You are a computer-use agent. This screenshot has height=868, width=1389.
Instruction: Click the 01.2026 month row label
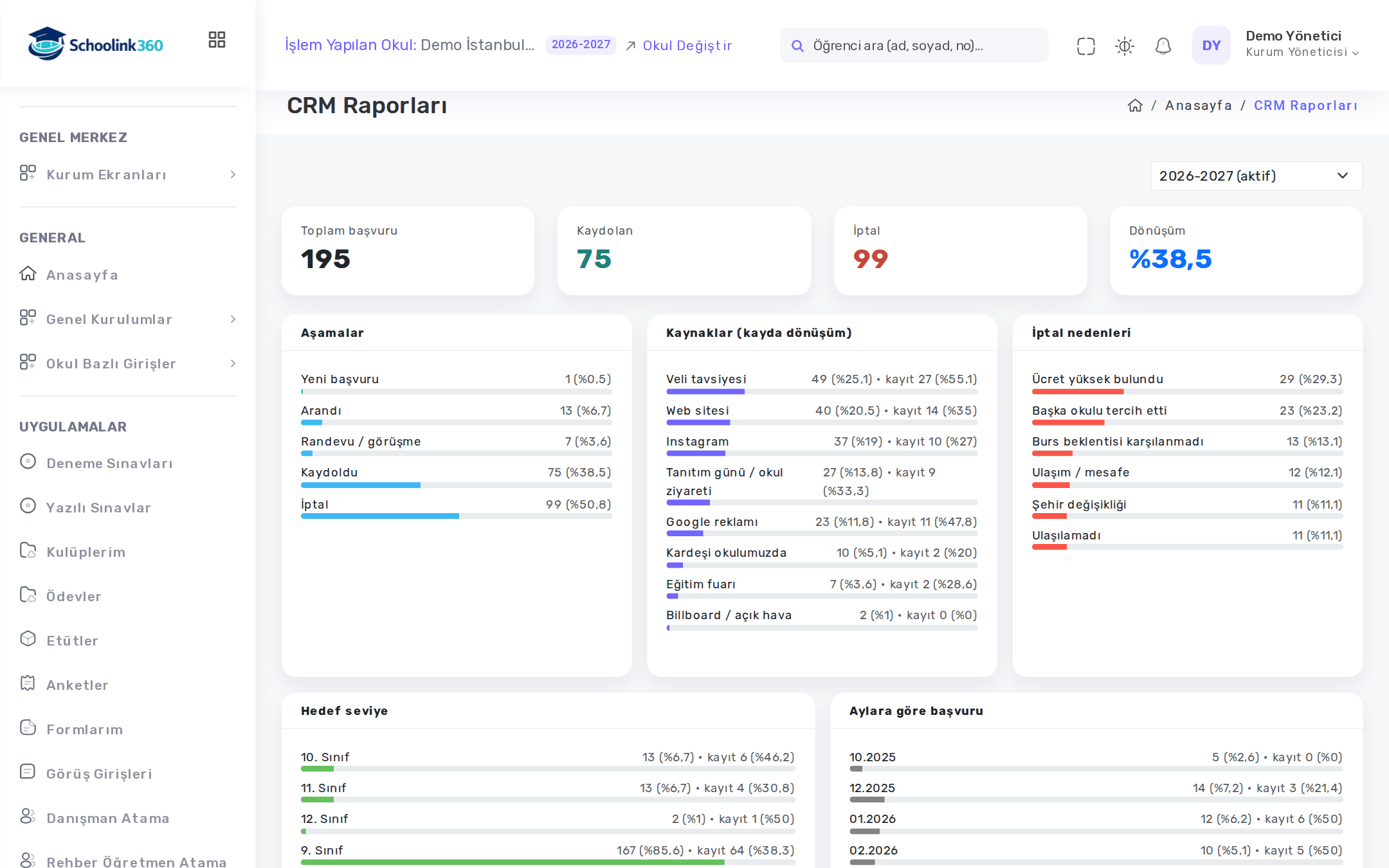point(873,819)
